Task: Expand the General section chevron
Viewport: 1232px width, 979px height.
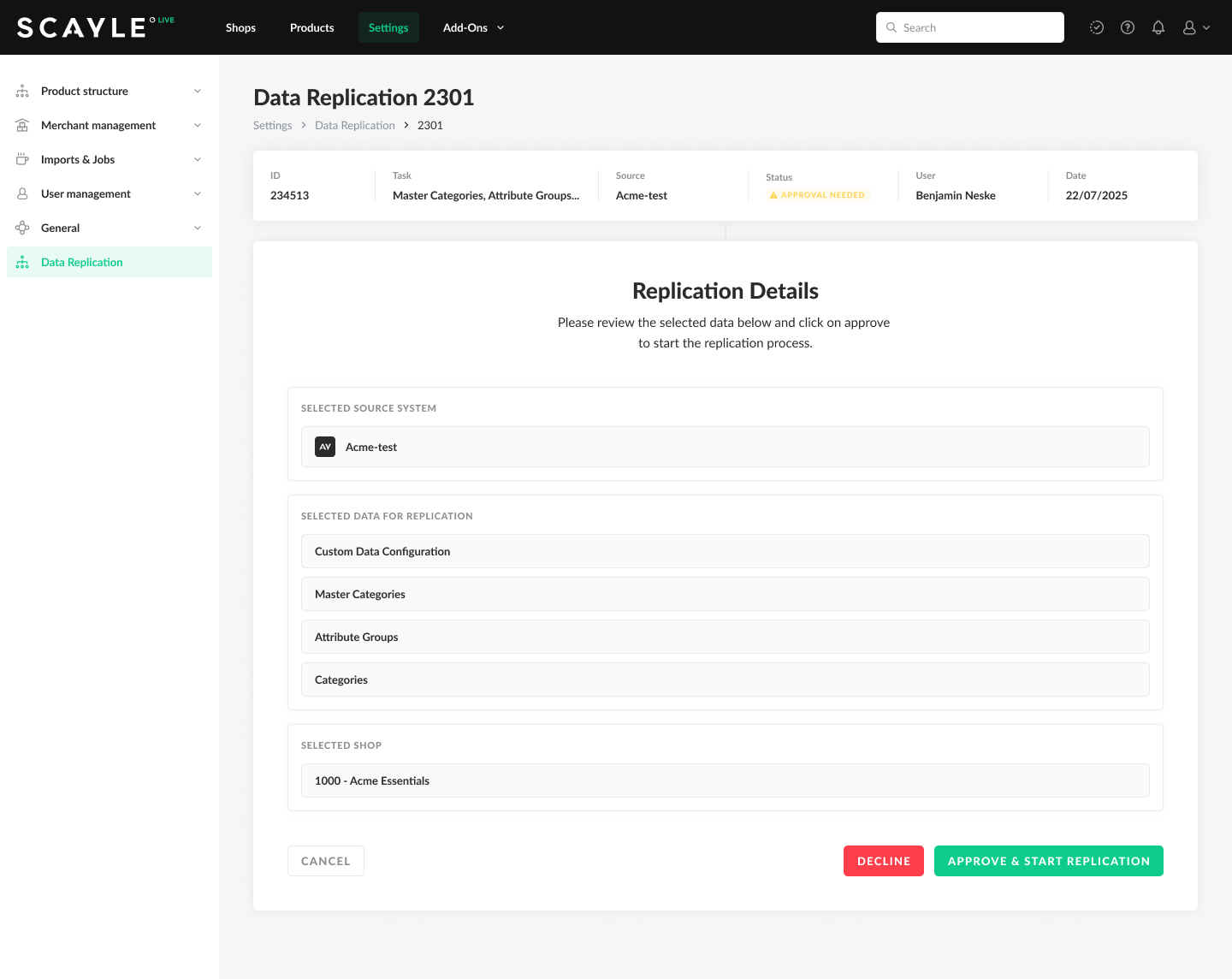Action: click(198, 228)
